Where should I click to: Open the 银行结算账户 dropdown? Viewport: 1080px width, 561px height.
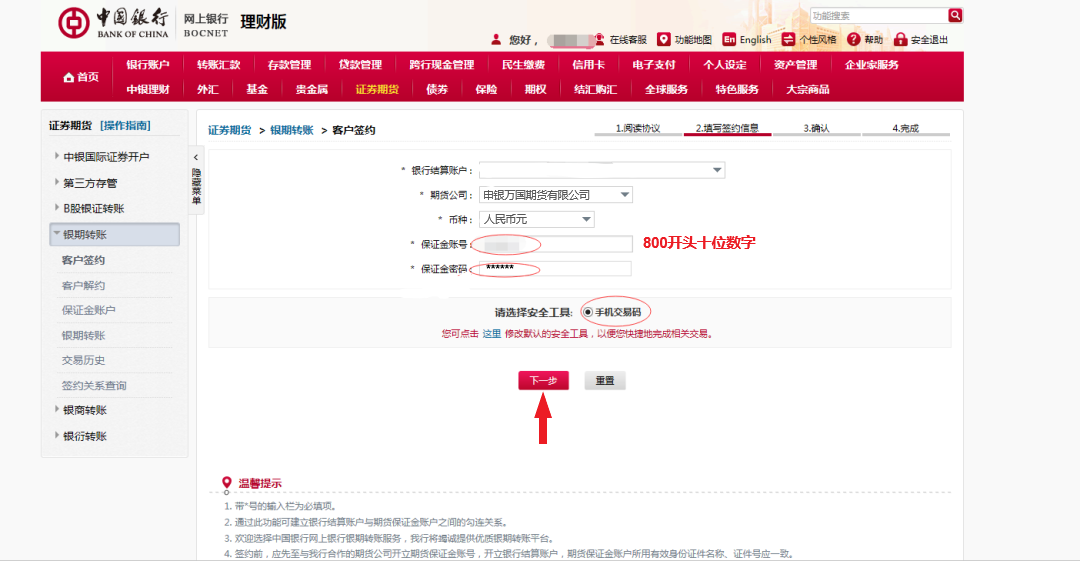[x=716, y=171]
